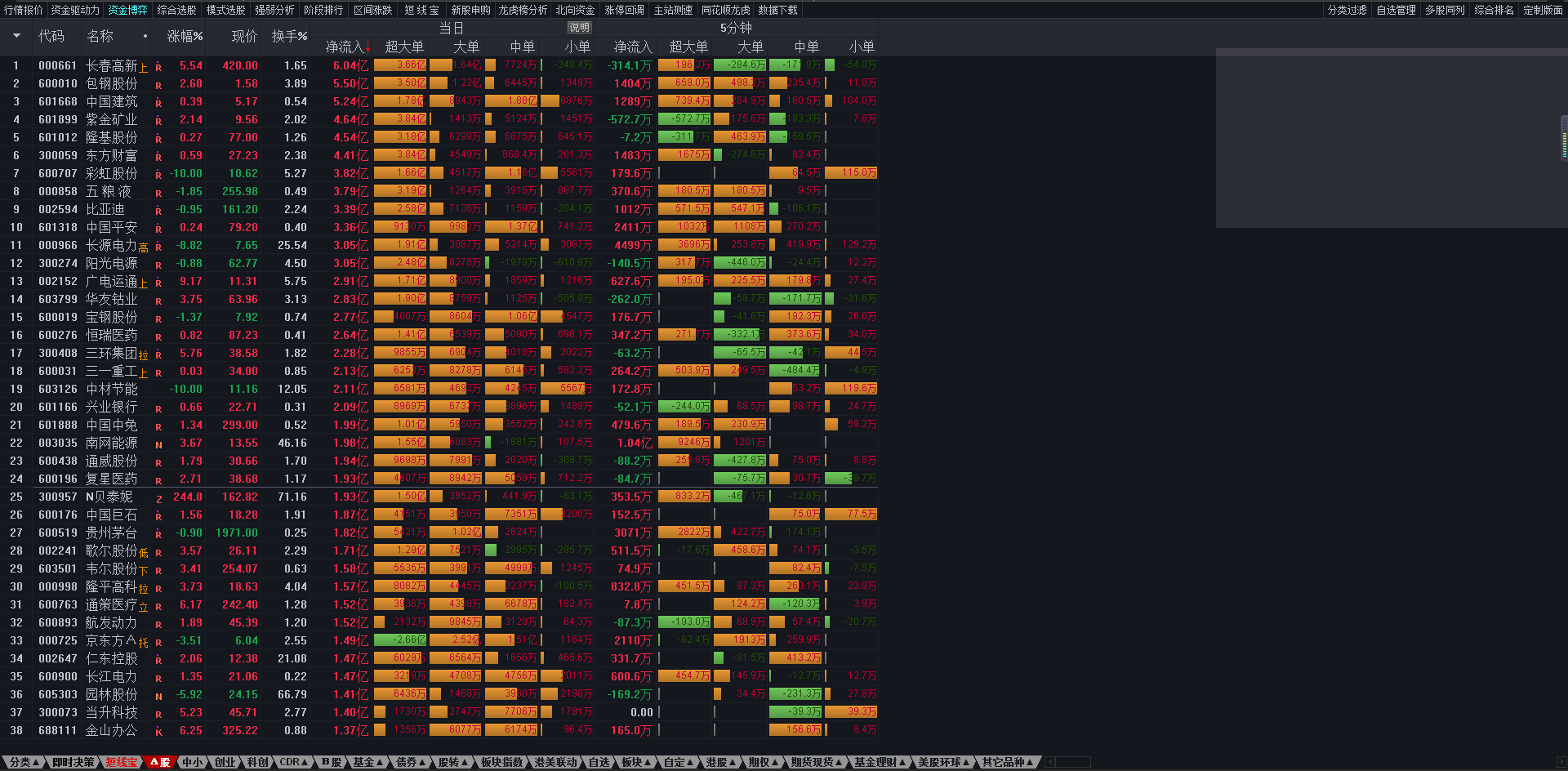
Task: Select stock code 600519
Action: point(58,533)
